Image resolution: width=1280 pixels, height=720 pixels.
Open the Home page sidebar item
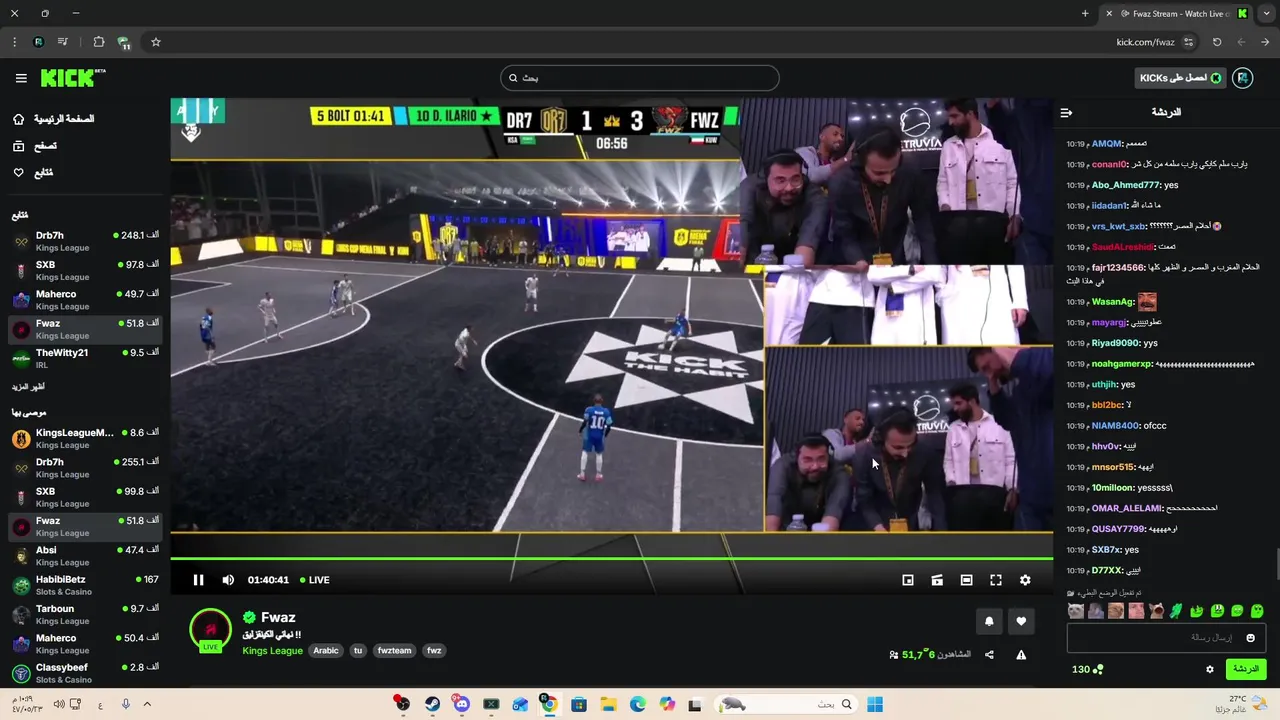pos(85,119)
